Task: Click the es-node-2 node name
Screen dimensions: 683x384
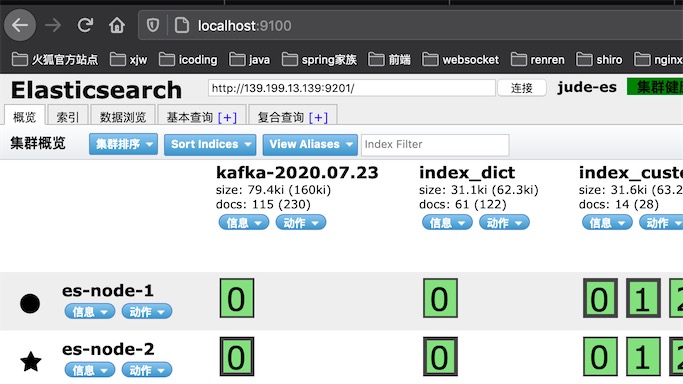Action: pyautogui.click(x=108, y=349)
